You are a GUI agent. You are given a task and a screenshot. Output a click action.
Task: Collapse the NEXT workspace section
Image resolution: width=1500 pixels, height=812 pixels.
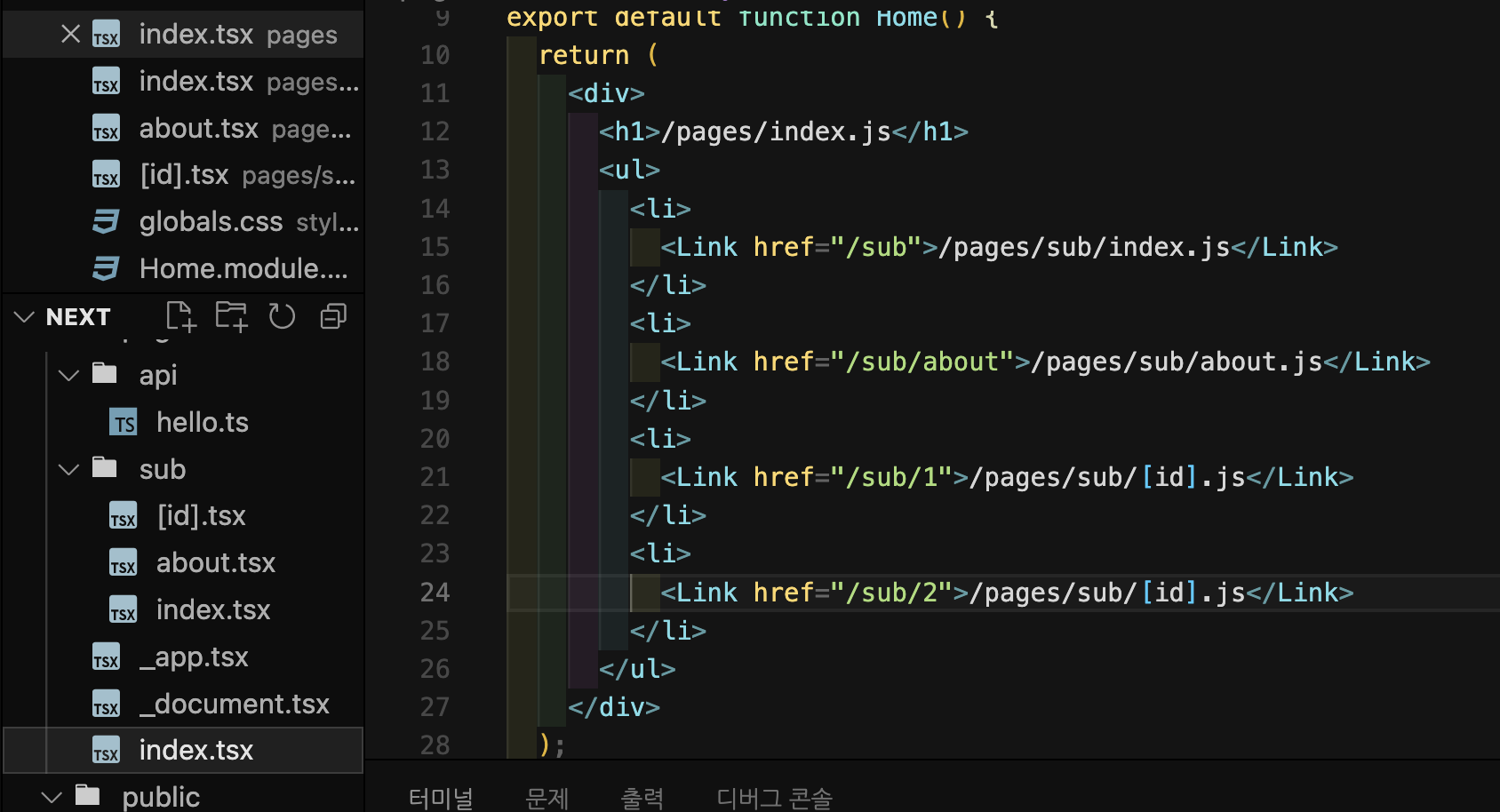click(24, 316)
